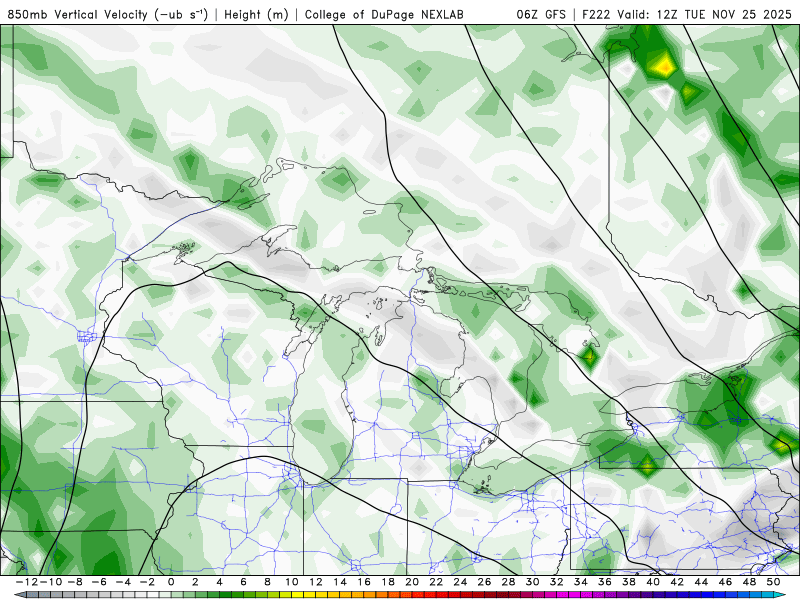Click the '0' color scale label
Image resolution: width=800 pixels, height=600 pixels.
pyautogui.click(x=171, y=582)
